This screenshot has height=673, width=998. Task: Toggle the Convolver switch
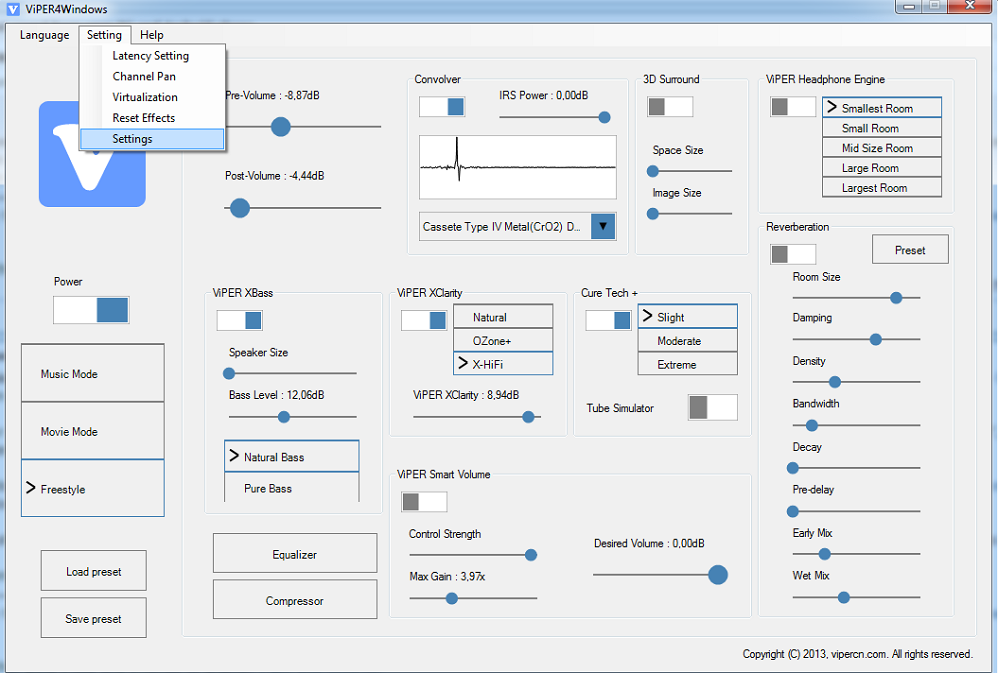442,106
